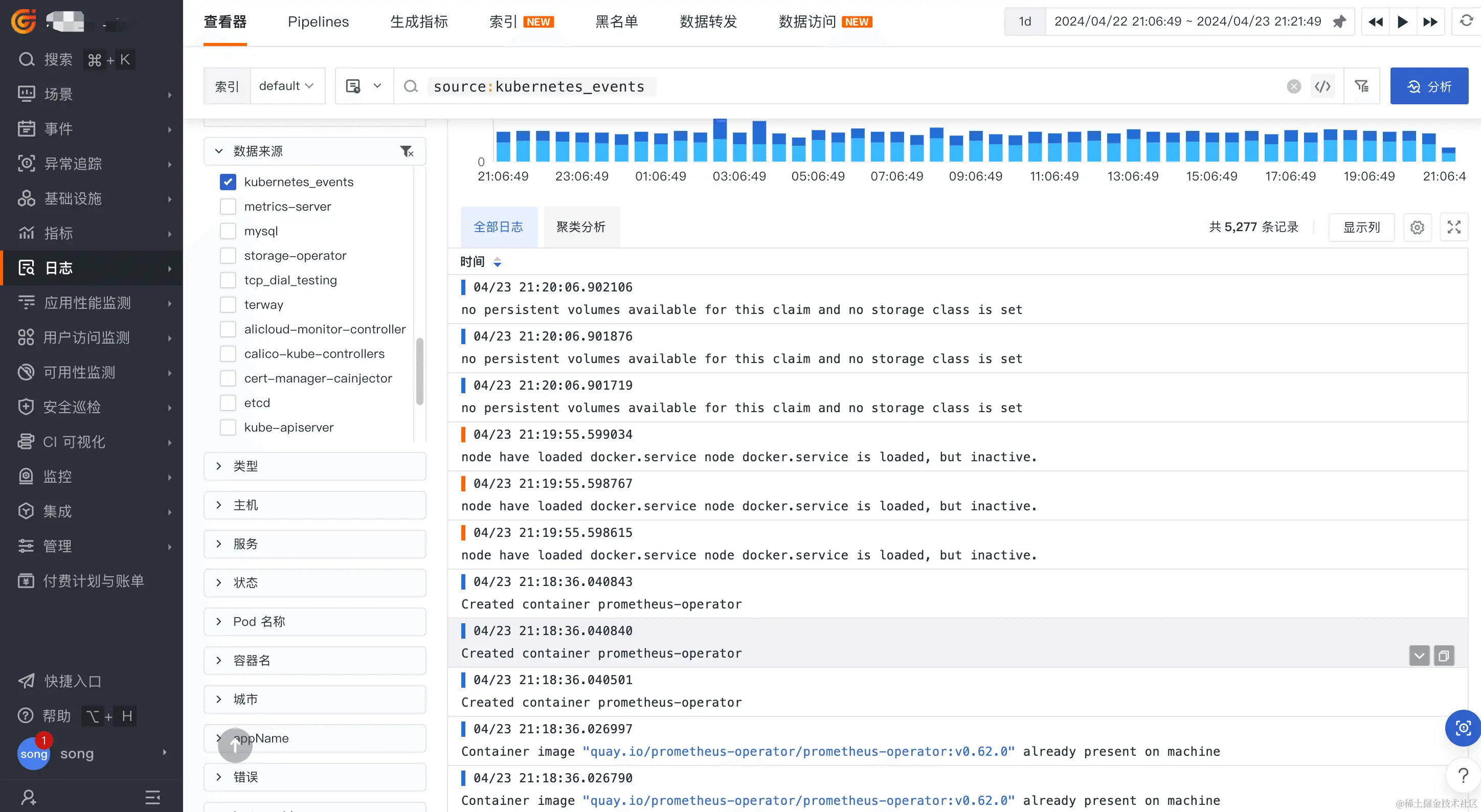Expand log list to fullscreen
The height and width of the screenshot is (812, 1481).
pyautogui.click(x=1453, y=228)
